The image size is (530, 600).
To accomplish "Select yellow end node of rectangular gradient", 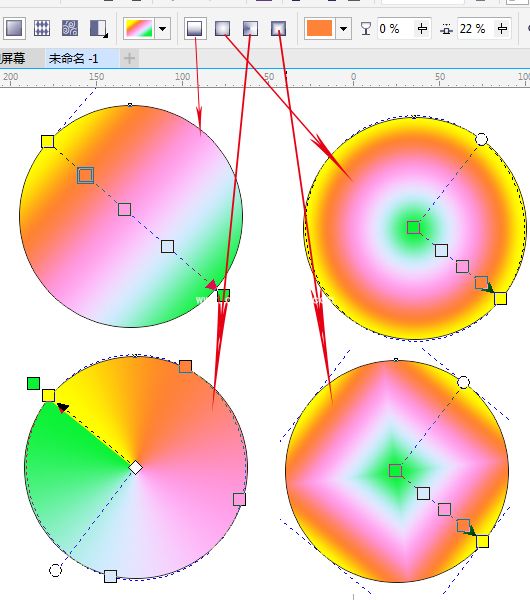I will coord(482,541).
